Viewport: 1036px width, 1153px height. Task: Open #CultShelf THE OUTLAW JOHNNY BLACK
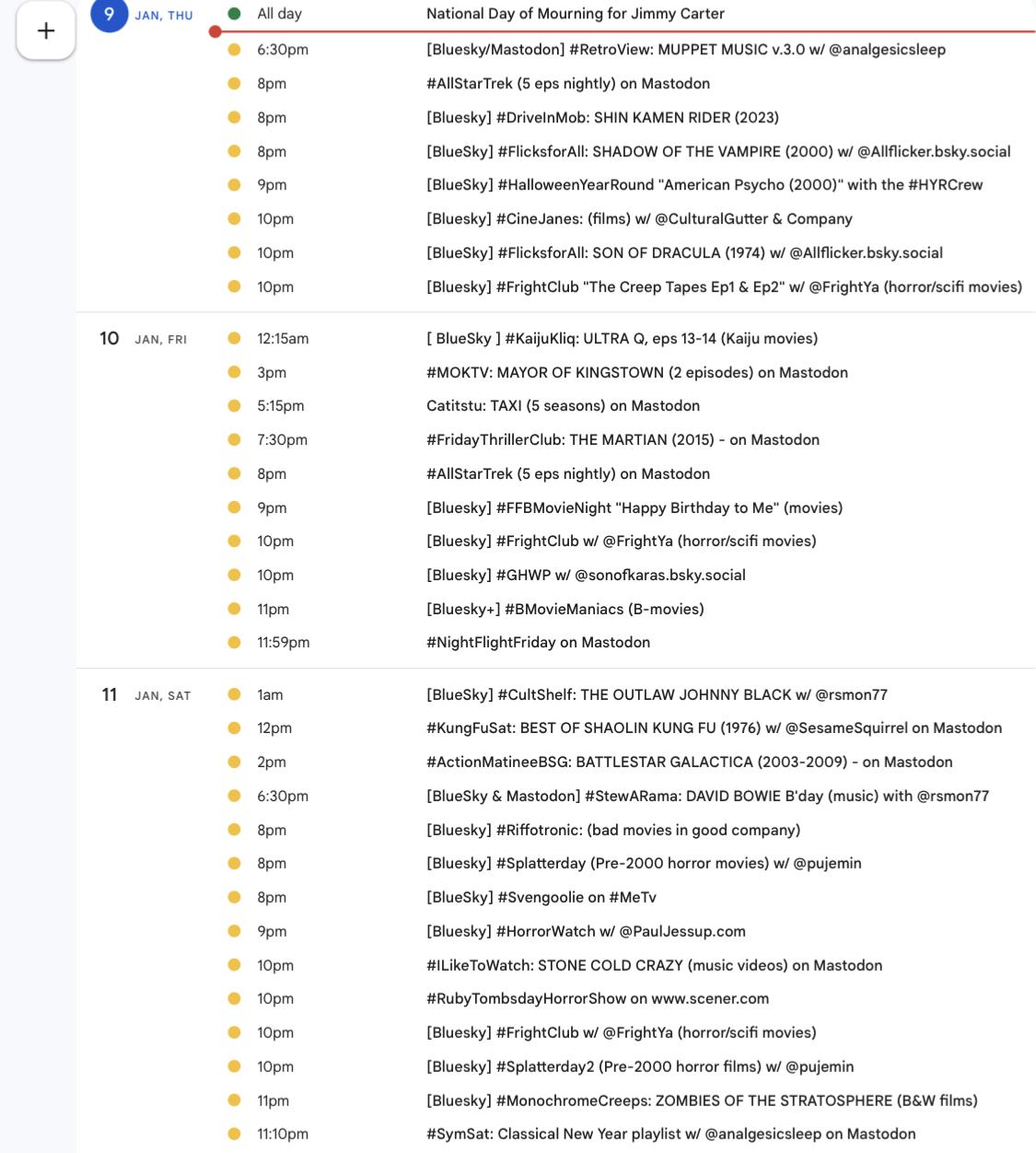657,695
